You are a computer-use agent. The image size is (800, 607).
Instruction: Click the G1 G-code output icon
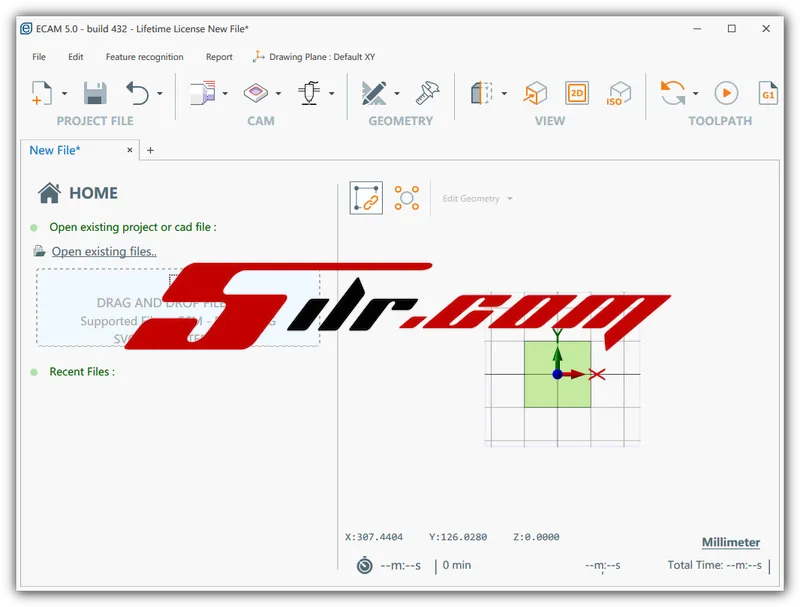768,93
